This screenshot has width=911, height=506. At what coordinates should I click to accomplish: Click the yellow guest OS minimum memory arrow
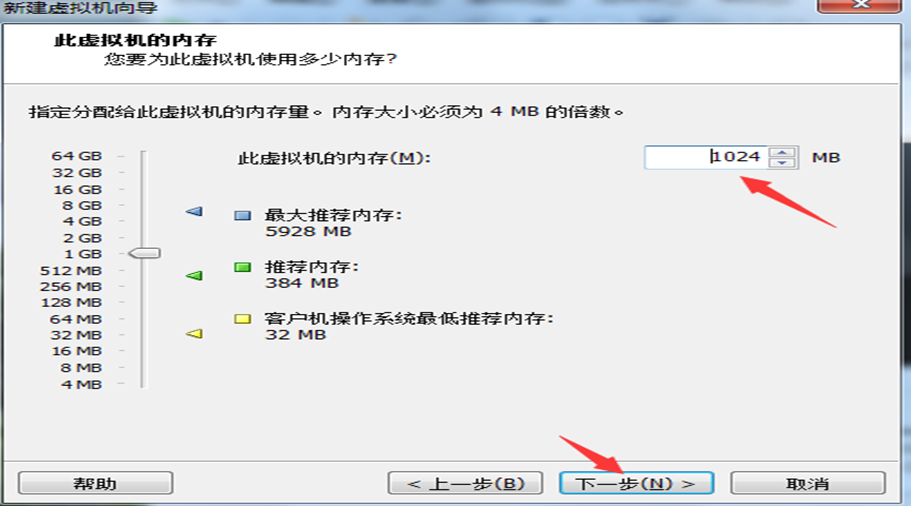tap(194, 334)
